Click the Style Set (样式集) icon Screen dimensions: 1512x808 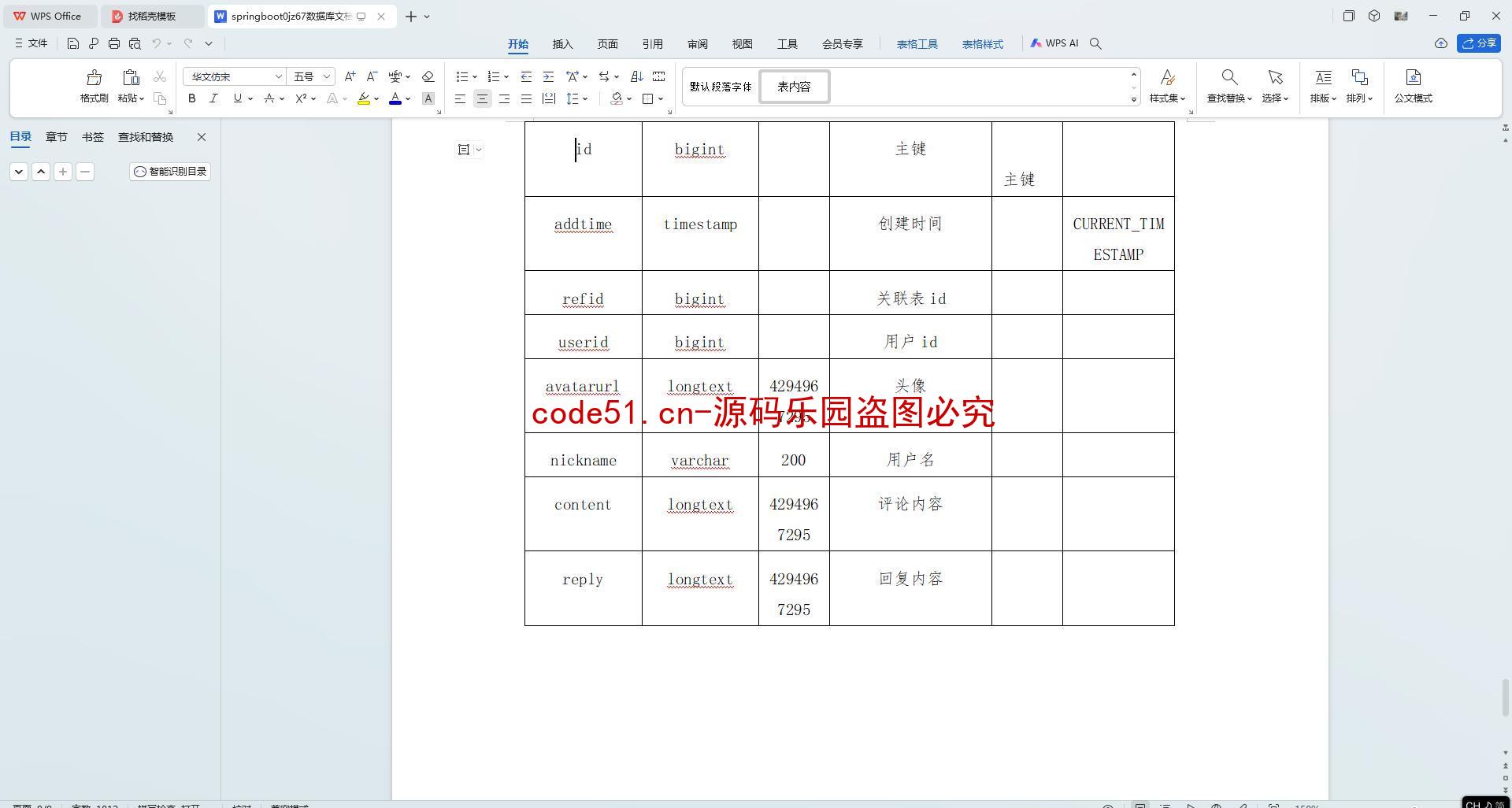click(x=1167, y=77)
